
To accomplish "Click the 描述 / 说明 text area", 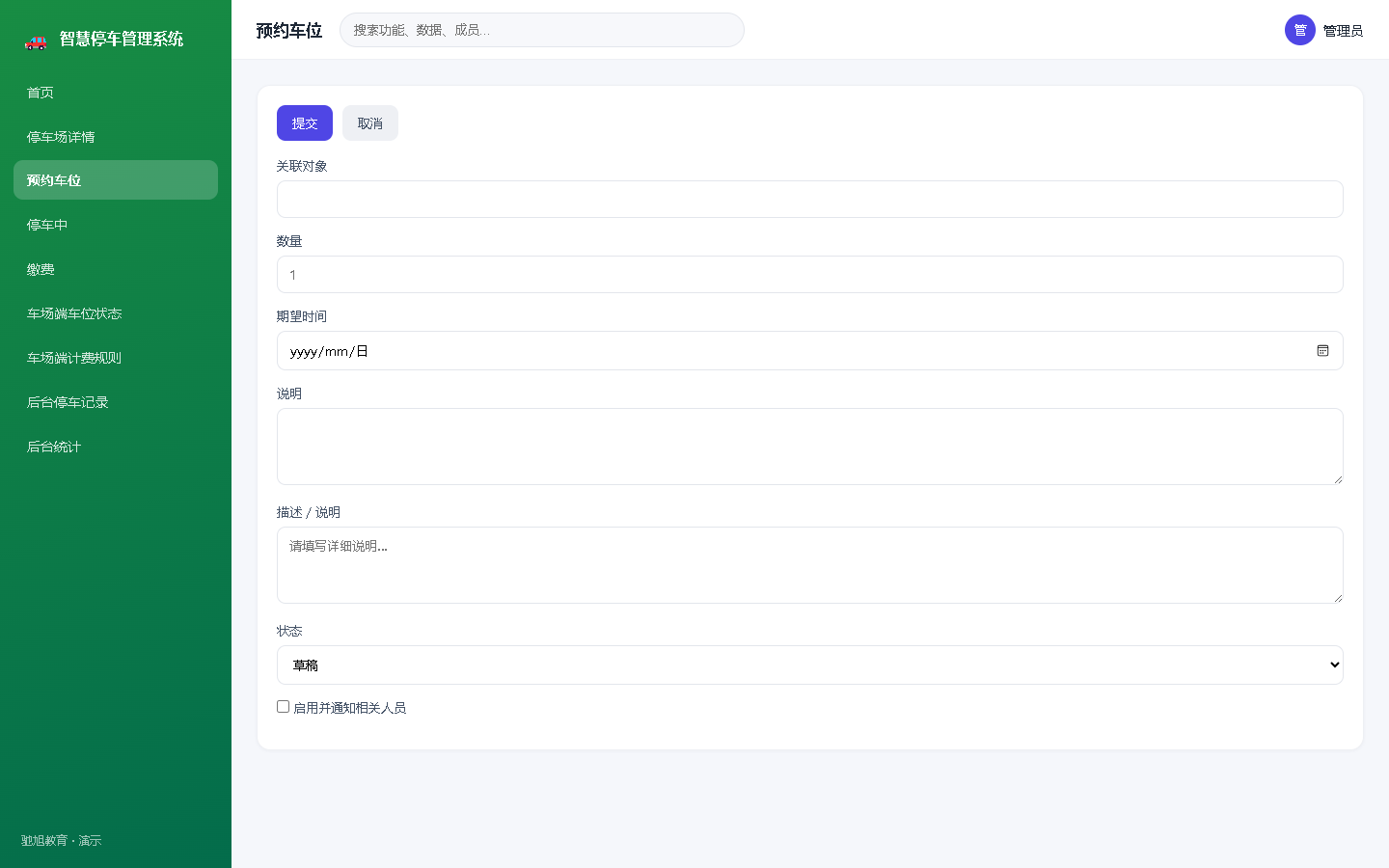I will [809, 565].
